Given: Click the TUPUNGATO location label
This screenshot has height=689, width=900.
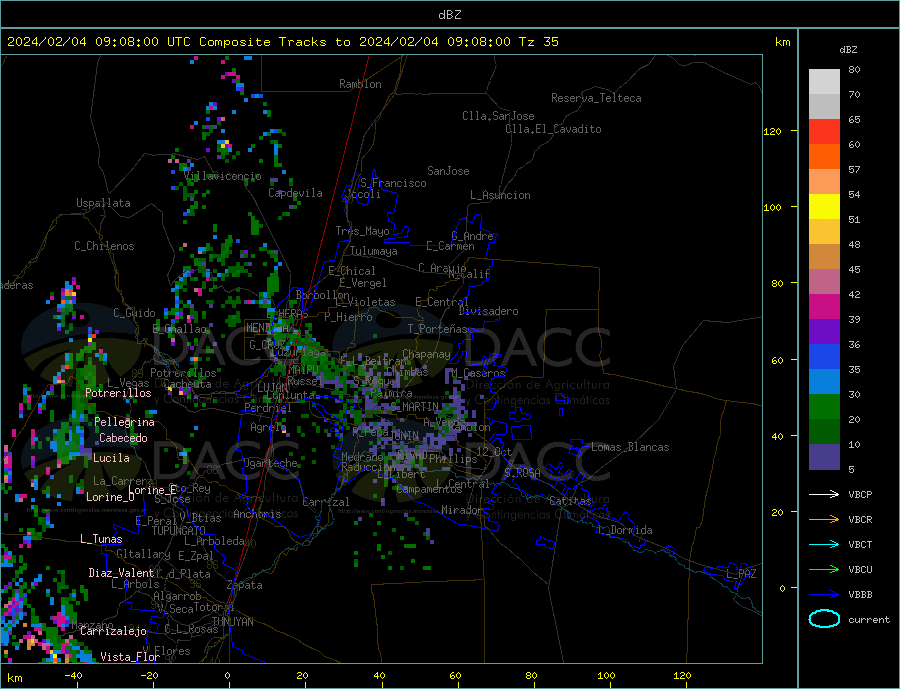Looking at the screenshot, I should tap(179, 531).
